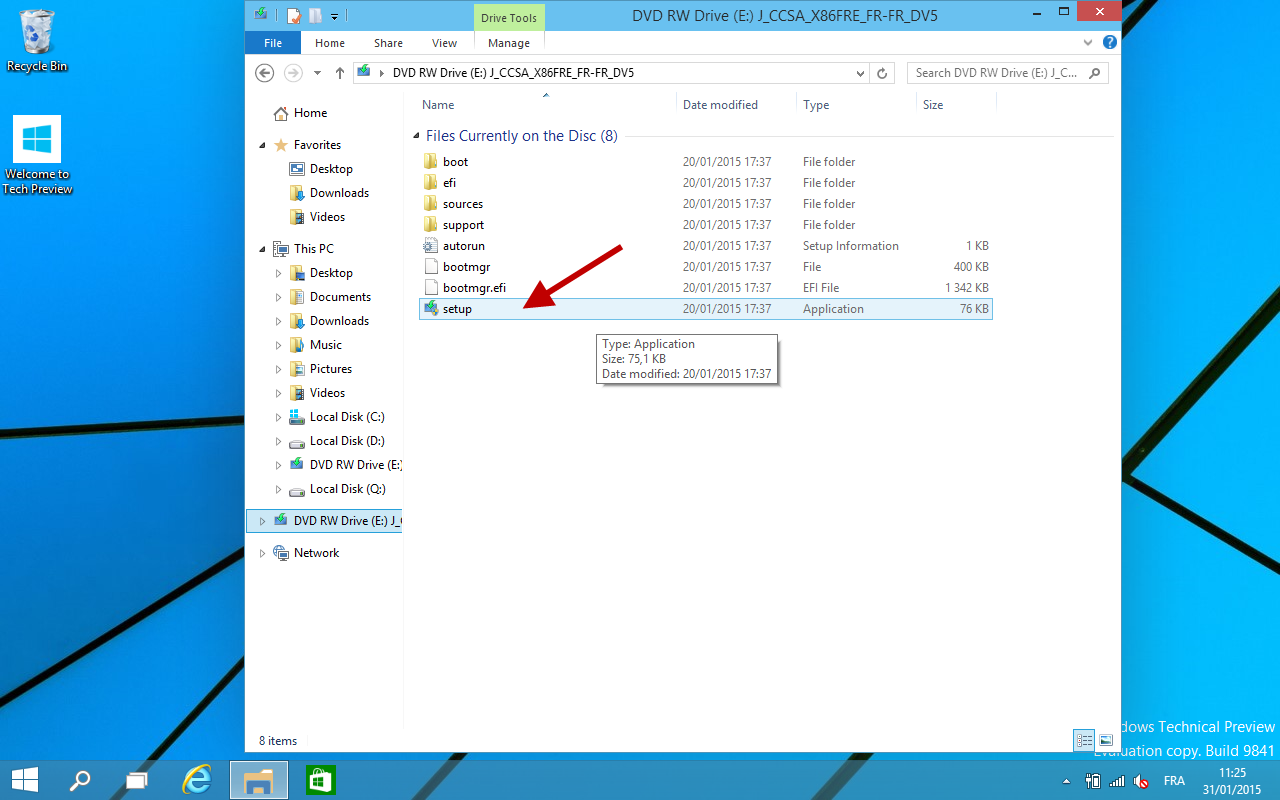Open the Task View icon on the taskbar
1280x800 pixels.
pos(137,780)
